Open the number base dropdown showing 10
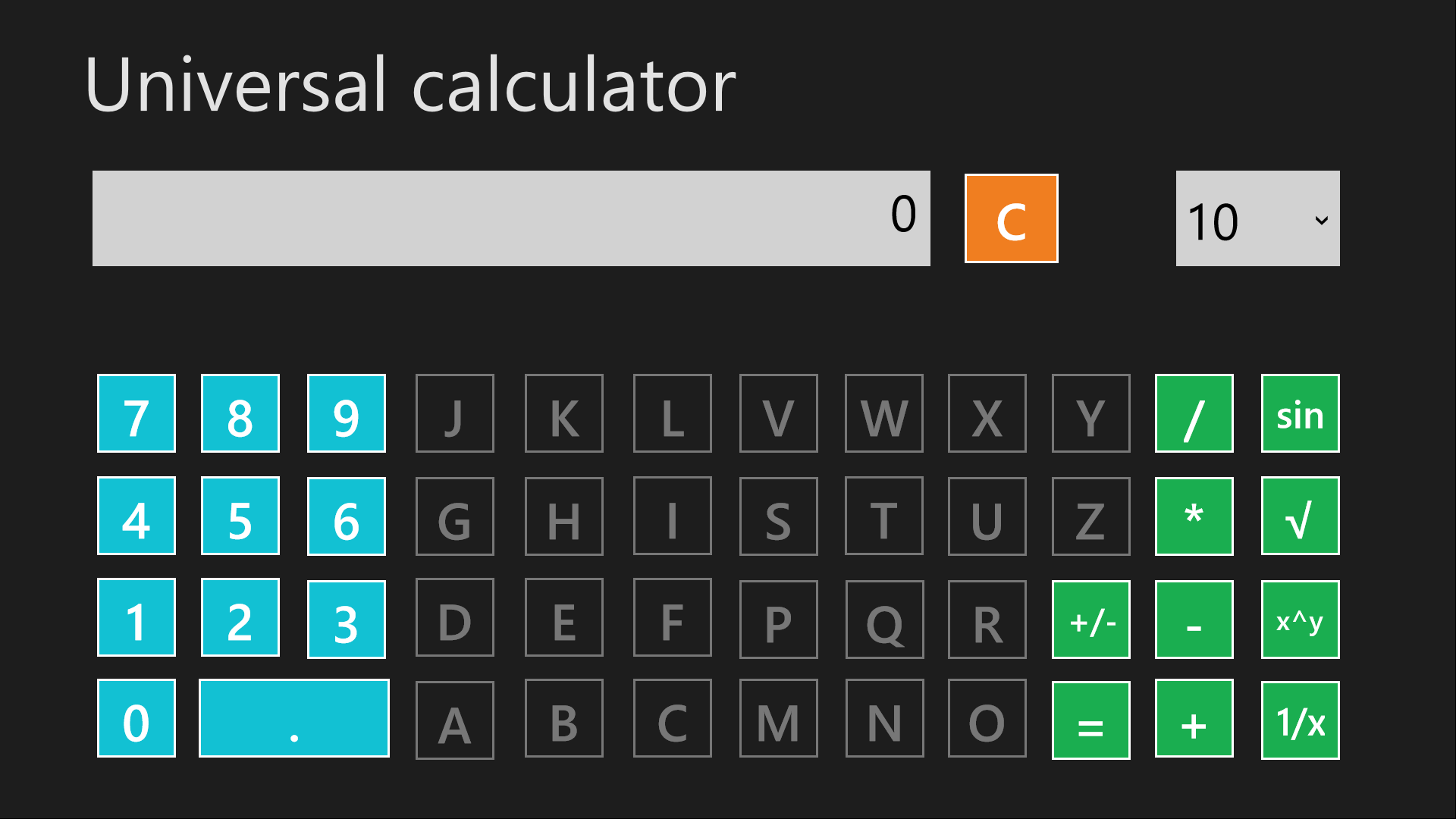This screenshot has width=1456, height=819. click(x=1257, y=218)
